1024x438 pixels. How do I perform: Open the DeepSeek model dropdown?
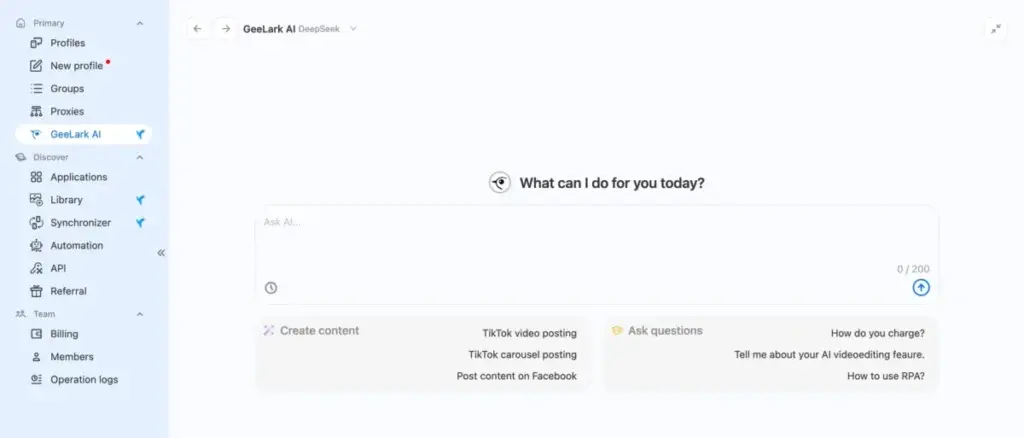[x=353, y=29]
